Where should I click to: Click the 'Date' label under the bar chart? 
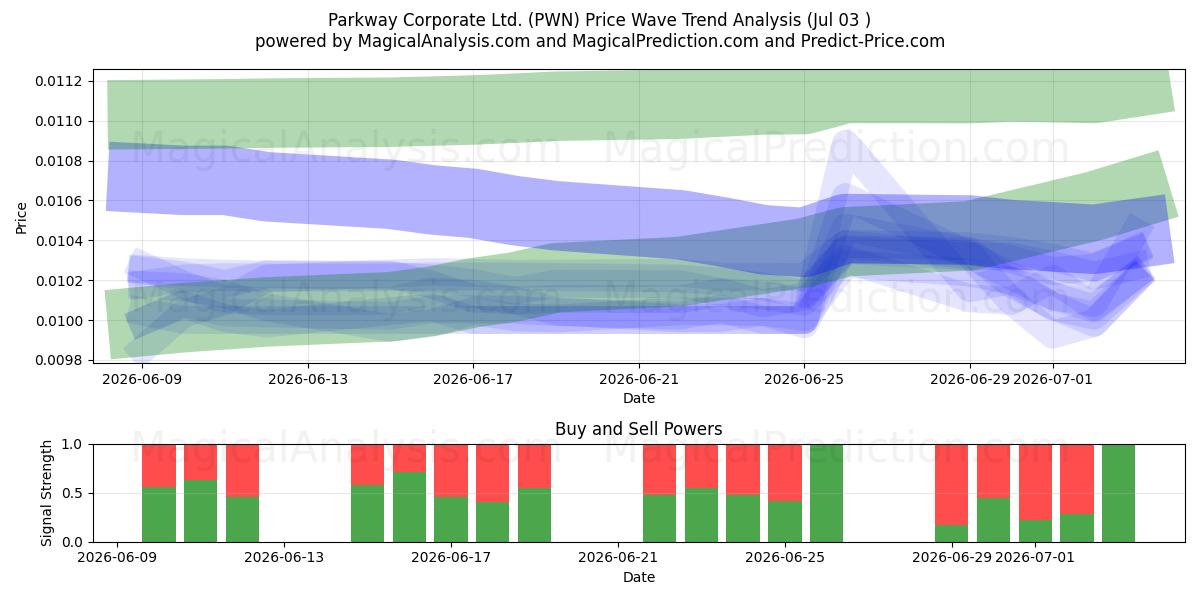click(639, 577)
